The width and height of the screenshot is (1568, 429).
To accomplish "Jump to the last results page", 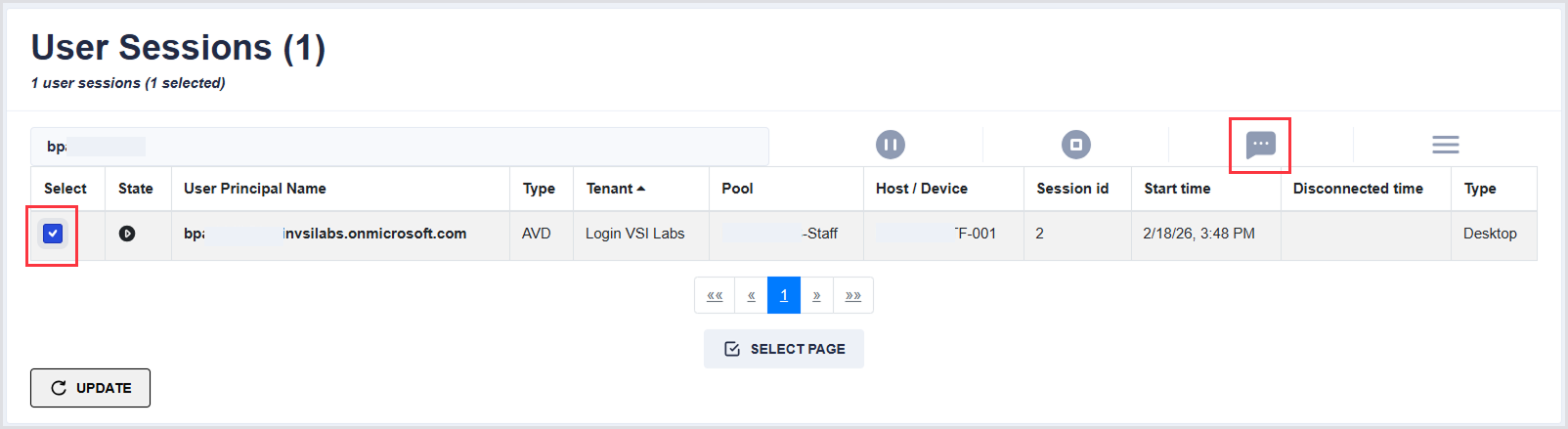I will [x=852, y=295].
